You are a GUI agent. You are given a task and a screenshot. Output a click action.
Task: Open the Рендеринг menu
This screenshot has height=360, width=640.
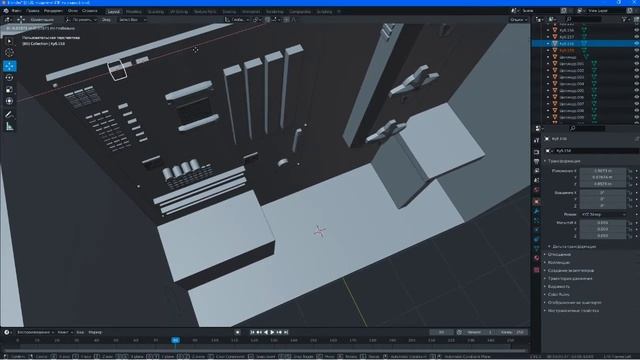(53, 11)
